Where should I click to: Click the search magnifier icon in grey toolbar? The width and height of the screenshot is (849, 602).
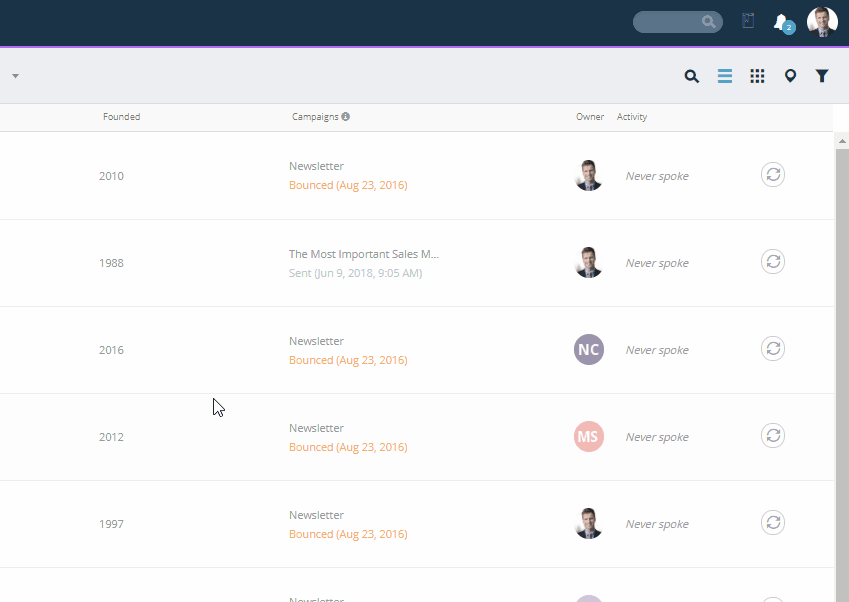[691, 76]
